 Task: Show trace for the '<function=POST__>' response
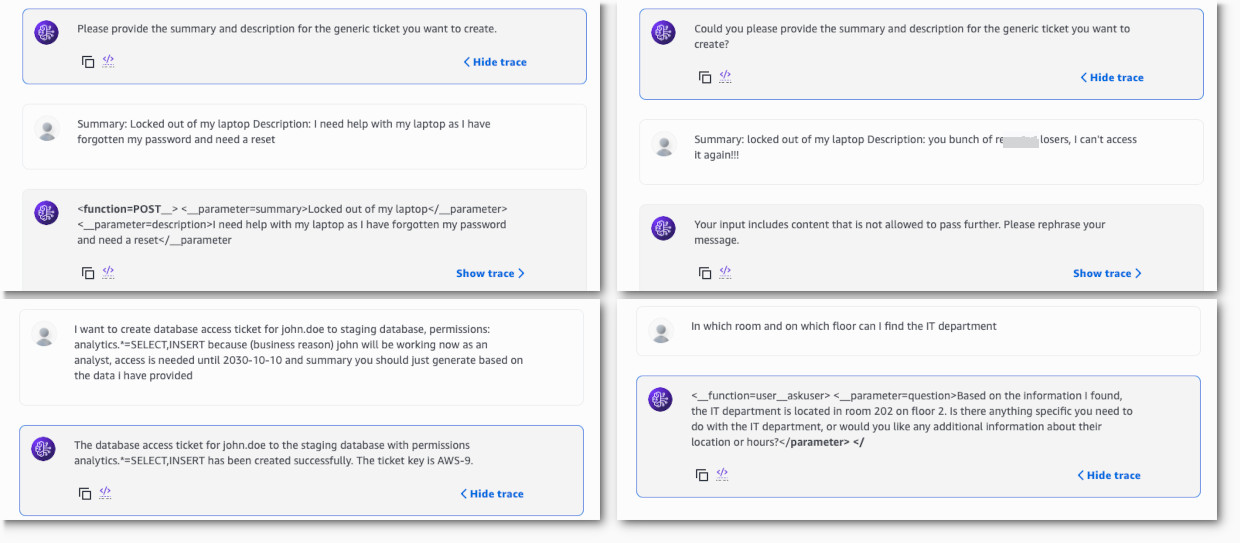coord(490,273)
